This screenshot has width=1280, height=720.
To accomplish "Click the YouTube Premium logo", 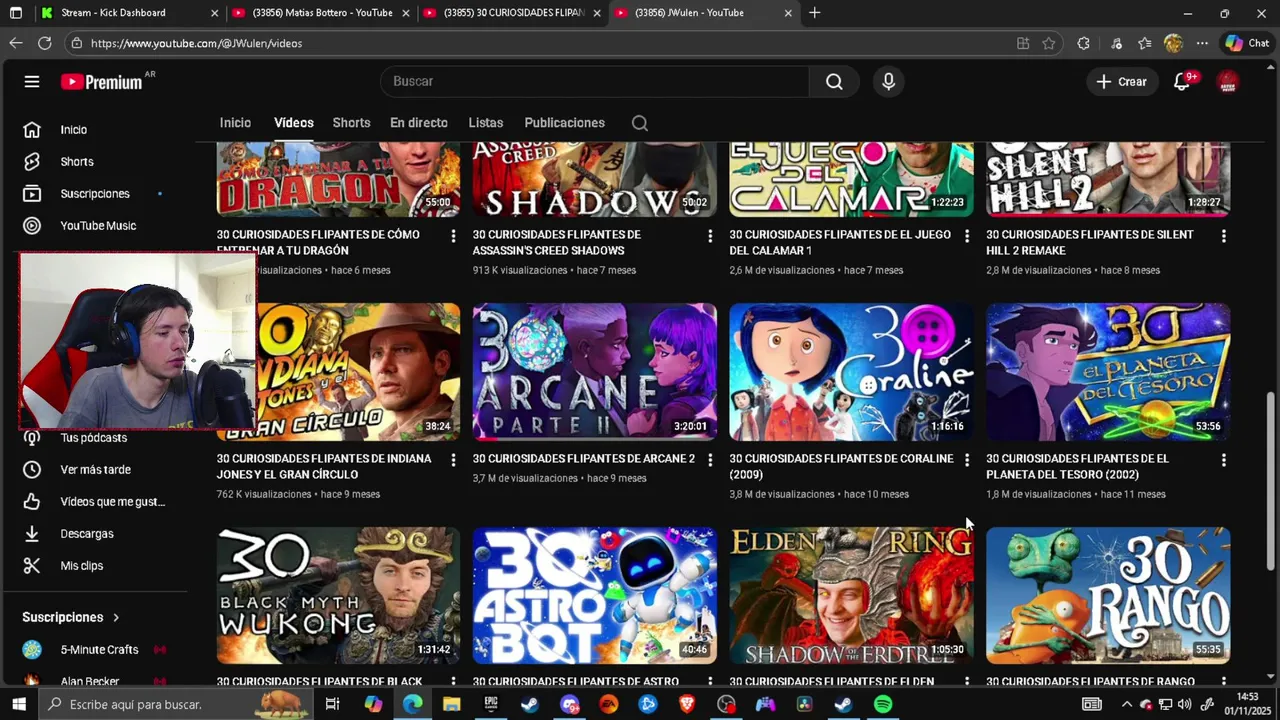I will coord(101,82).
